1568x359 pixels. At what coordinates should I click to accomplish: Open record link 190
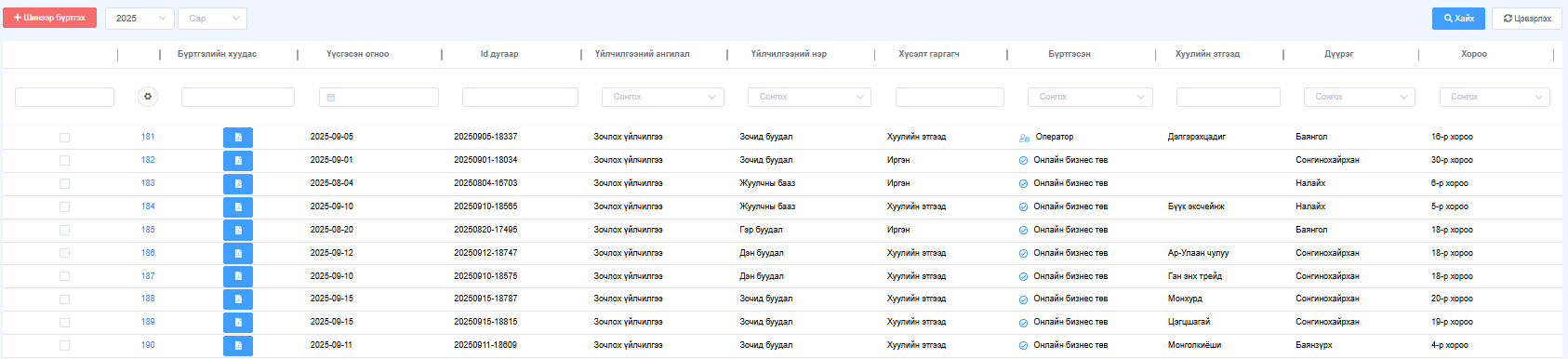coord(148,345)
